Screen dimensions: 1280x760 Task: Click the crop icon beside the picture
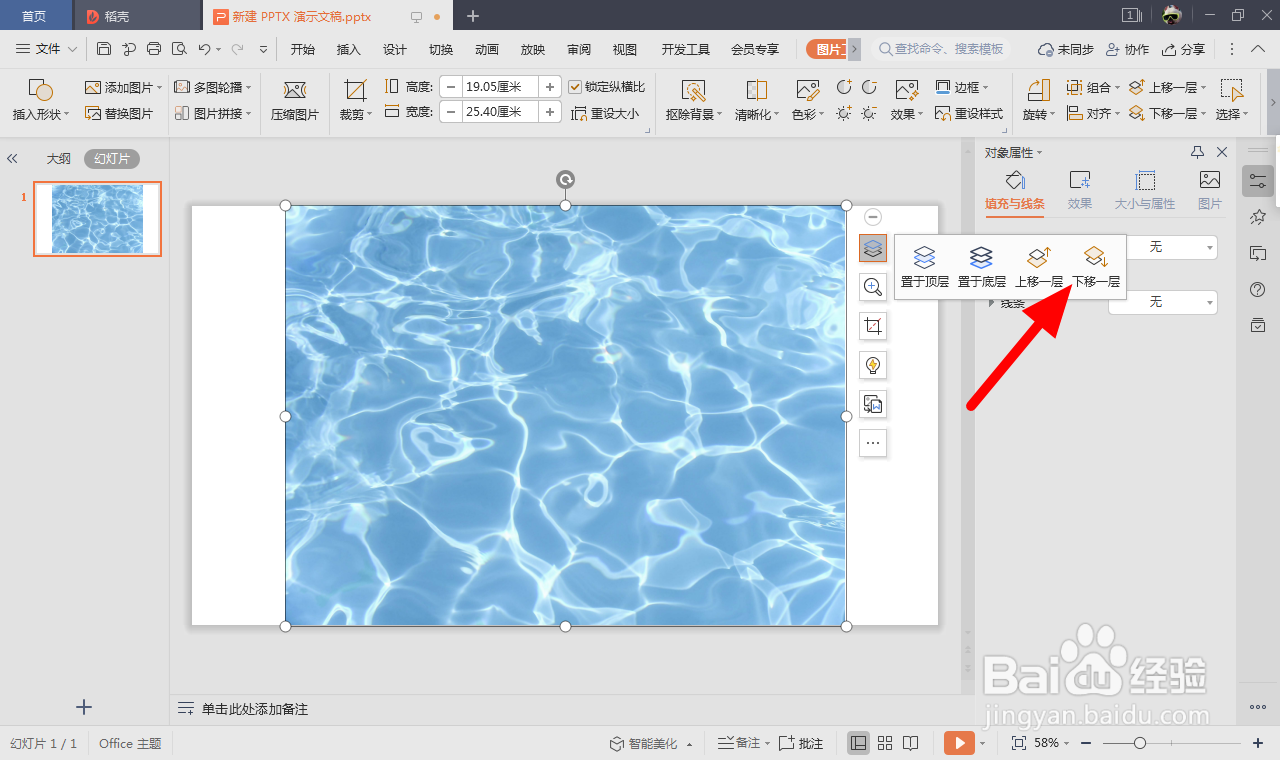(x=873, y=326)
